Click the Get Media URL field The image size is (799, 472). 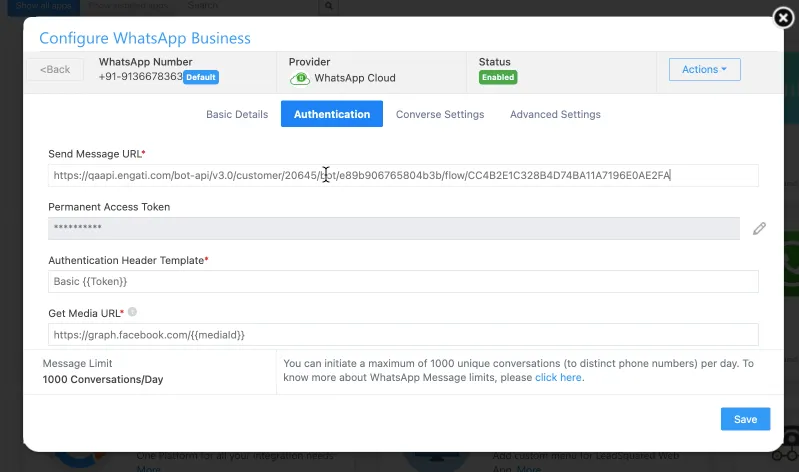pyautogui.click(x=403, y=335)
